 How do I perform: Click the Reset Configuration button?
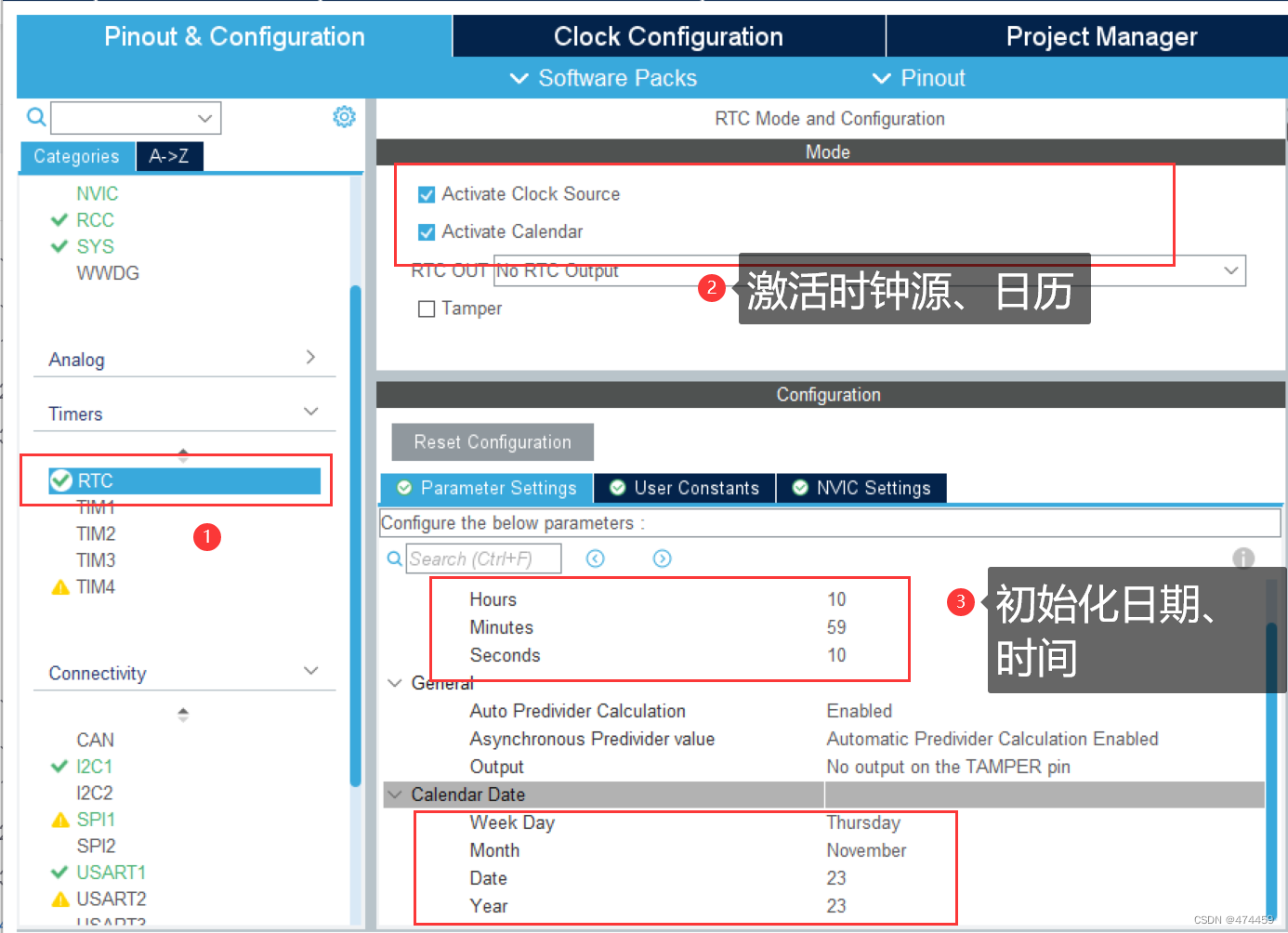click(x=493, y=442)
